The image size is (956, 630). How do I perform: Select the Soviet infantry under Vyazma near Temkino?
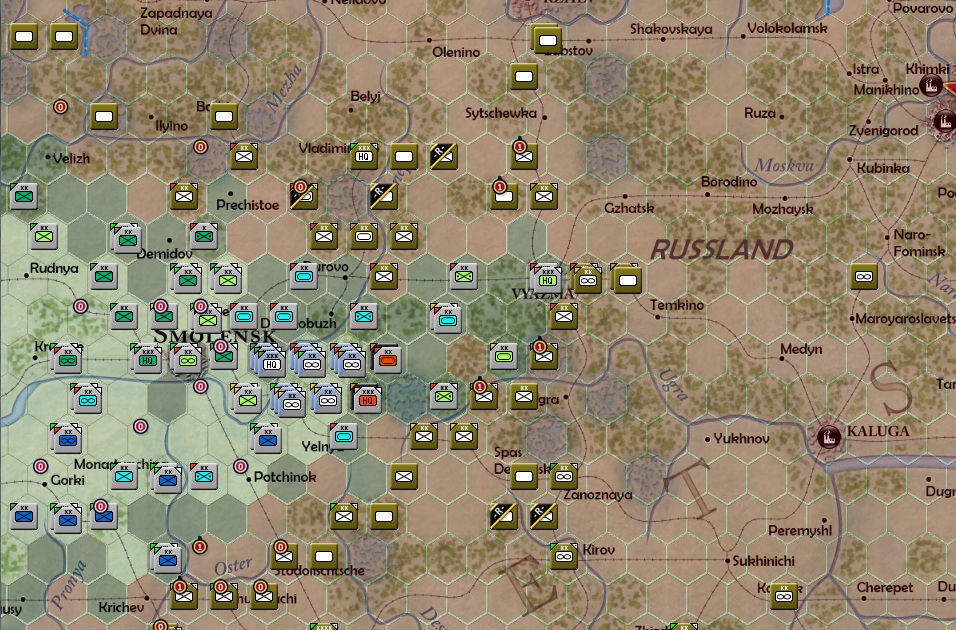(x=564, y=316)
